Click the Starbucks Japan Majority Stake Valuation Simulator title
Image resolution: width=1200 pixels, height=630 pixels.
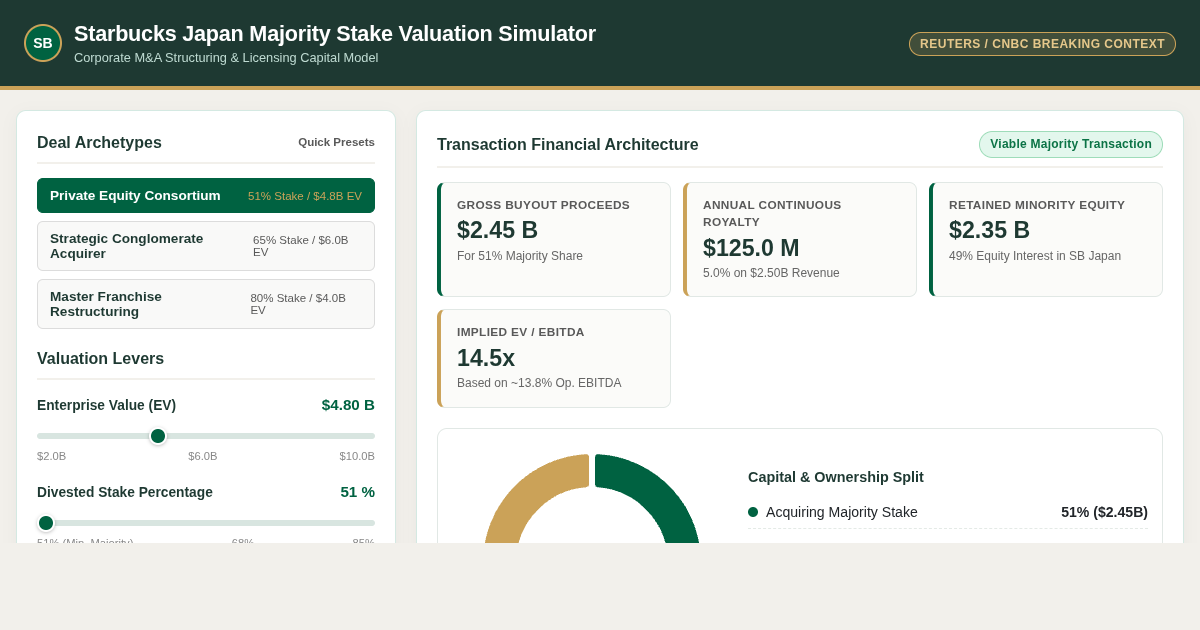(x=335, y=34)
